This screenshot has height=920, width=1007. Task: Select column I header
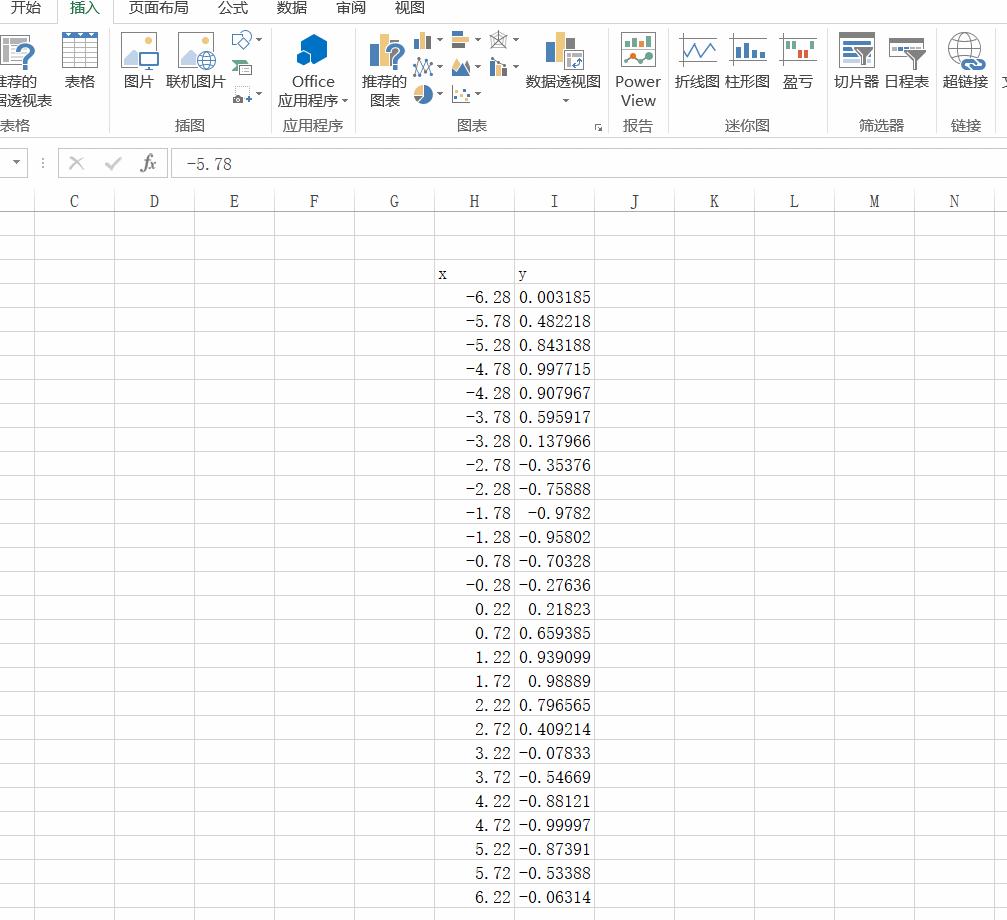click(554, 202)
